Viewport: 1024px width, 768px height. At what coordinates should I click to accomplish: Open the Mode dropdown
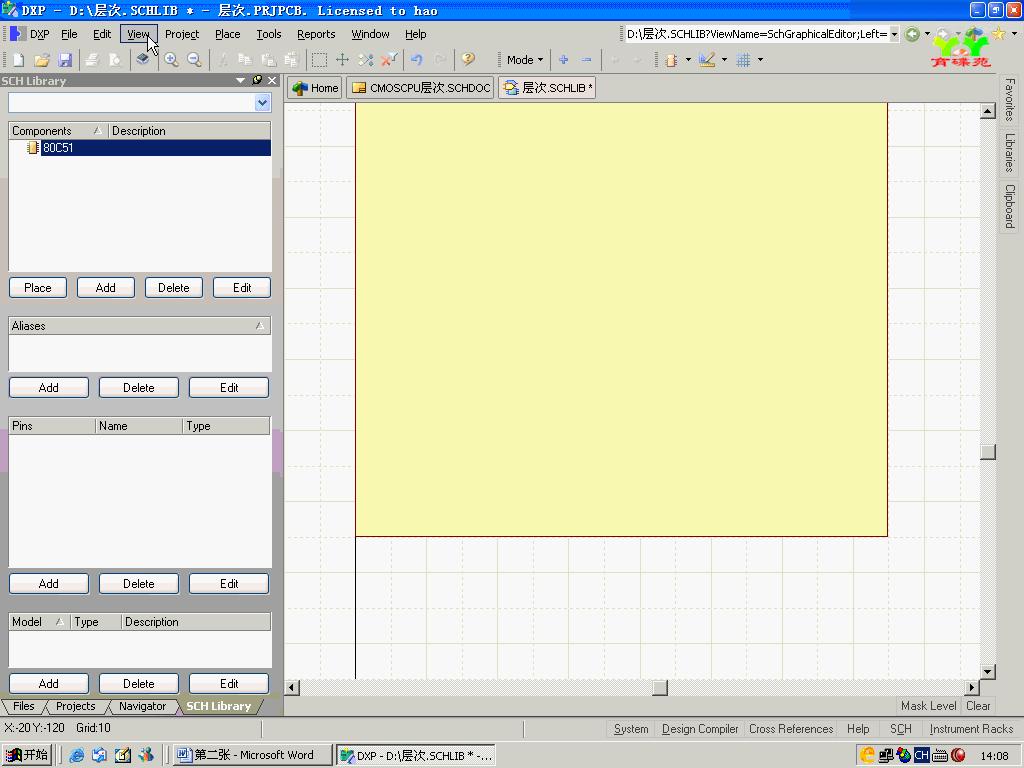pyautogui.click(x=524, y=60)
